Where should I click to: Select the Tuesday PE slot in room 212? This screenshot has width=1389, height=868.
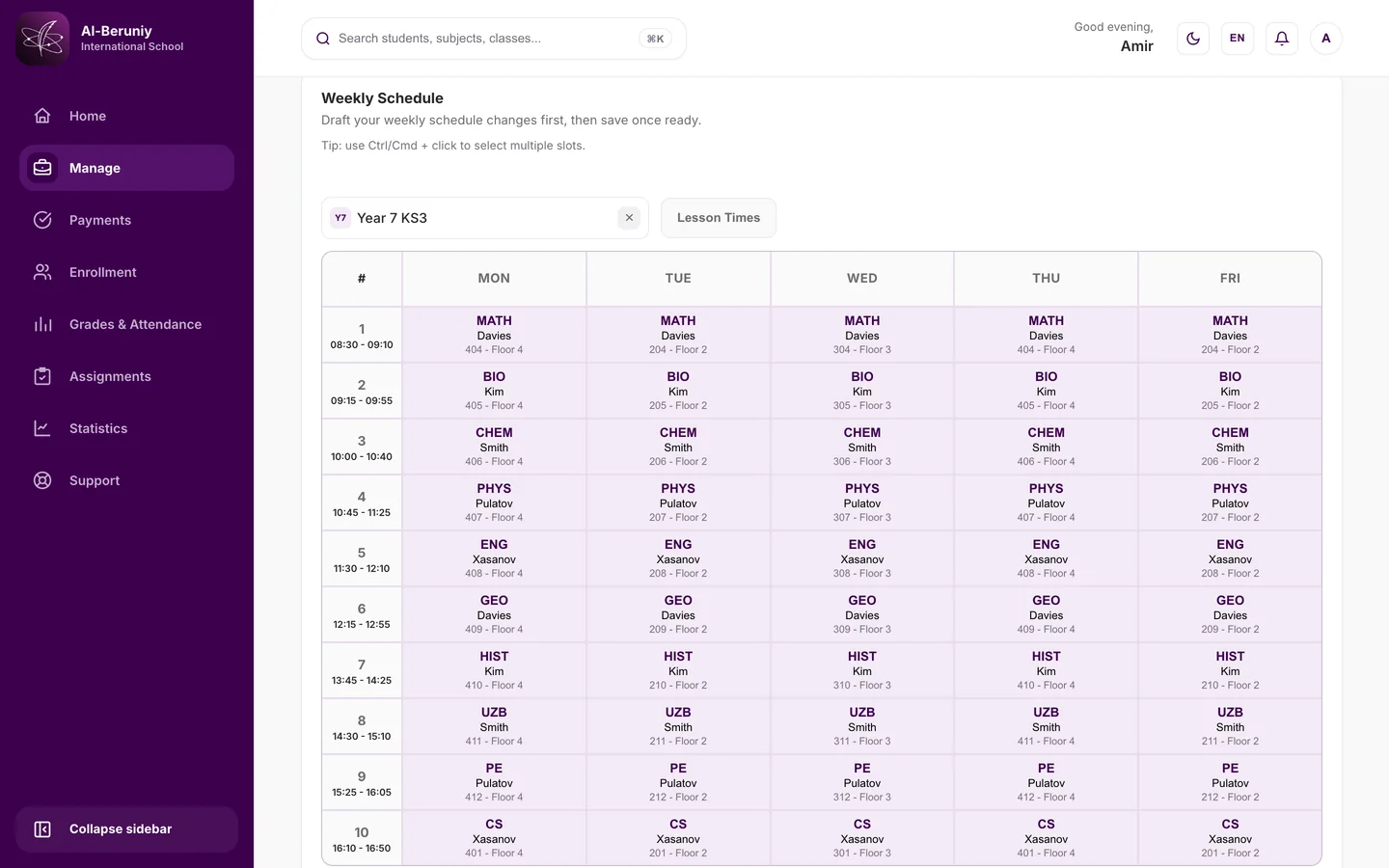click(678, 782)
